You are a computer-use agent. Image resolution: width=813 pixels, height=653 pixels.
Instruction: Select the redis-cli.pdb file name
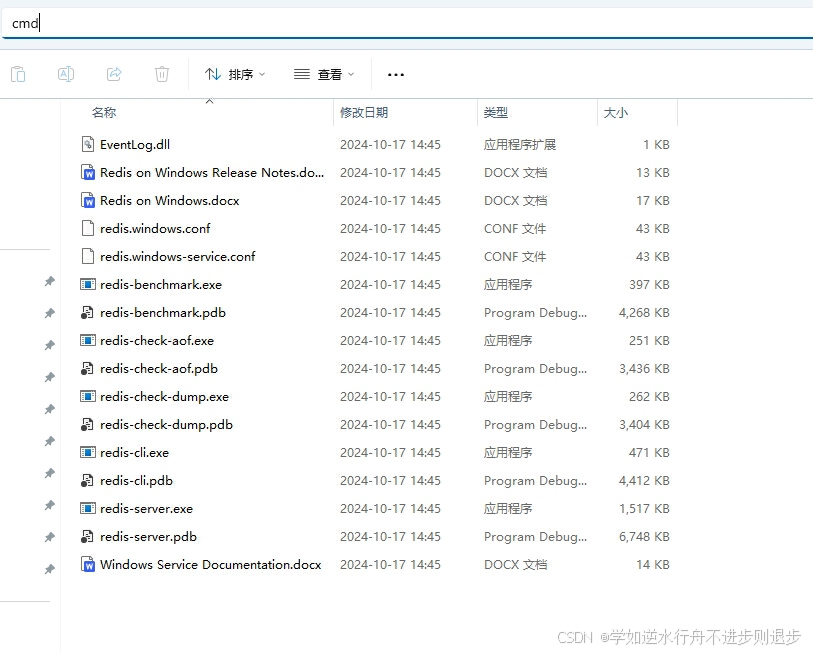136,481
